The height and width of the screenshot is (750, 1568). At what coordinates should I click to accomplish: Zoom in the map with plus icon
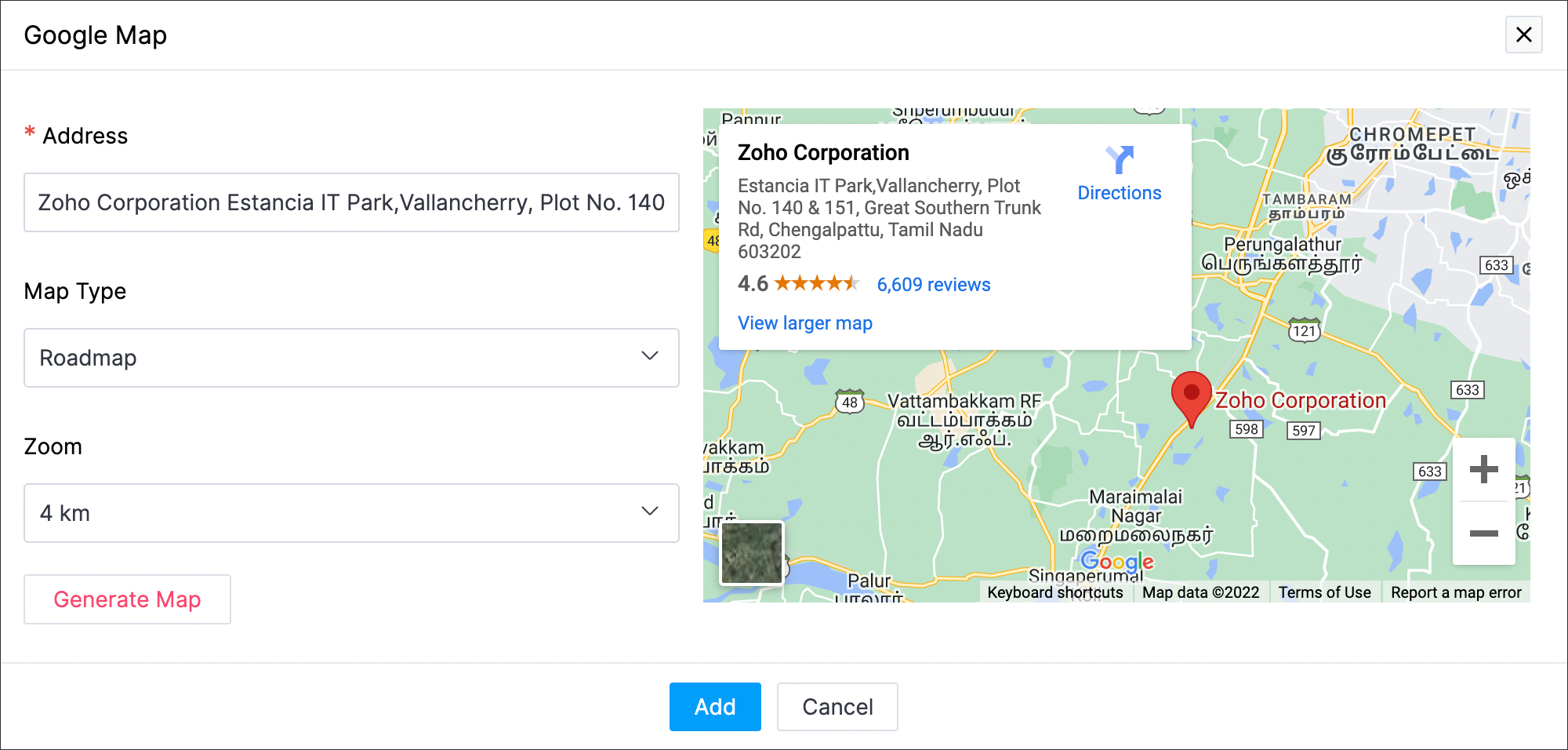(x=1483, y=470)
